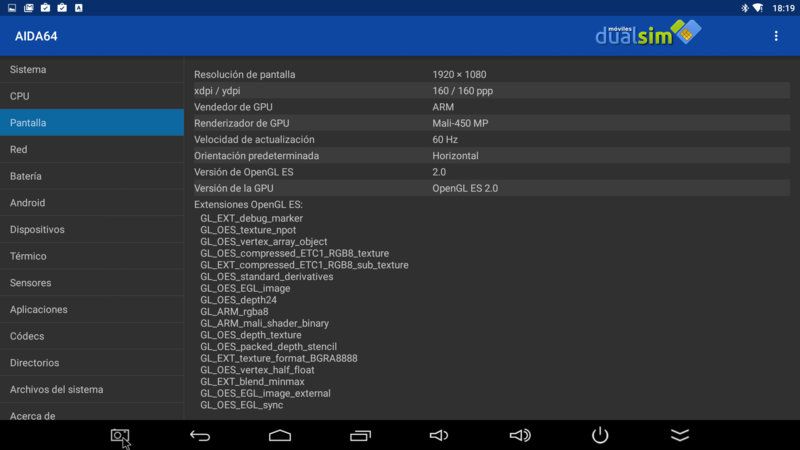Tap the first checkmark bag notification icon
The height and width of the screenshot is (450, 800).
45,8
